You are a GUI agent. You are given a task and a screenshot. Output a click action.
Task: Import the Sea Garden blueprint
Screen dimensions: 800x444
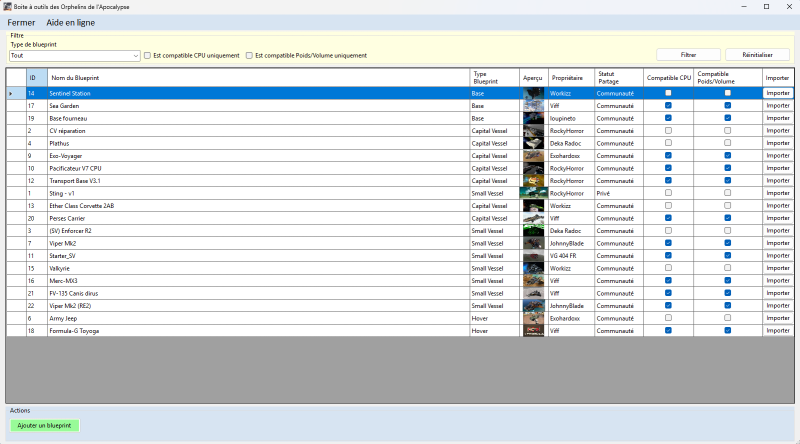[x=778, y=106]
